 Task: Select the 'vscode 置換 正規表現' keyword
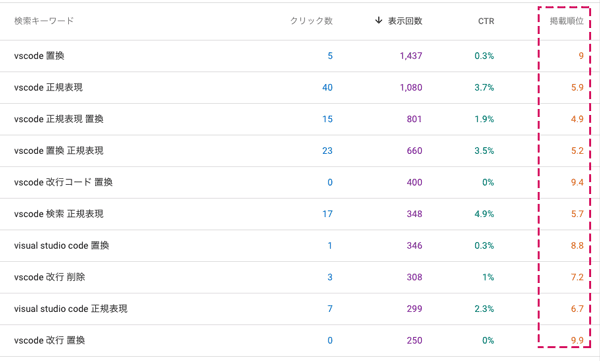click(x=59, y=151)
